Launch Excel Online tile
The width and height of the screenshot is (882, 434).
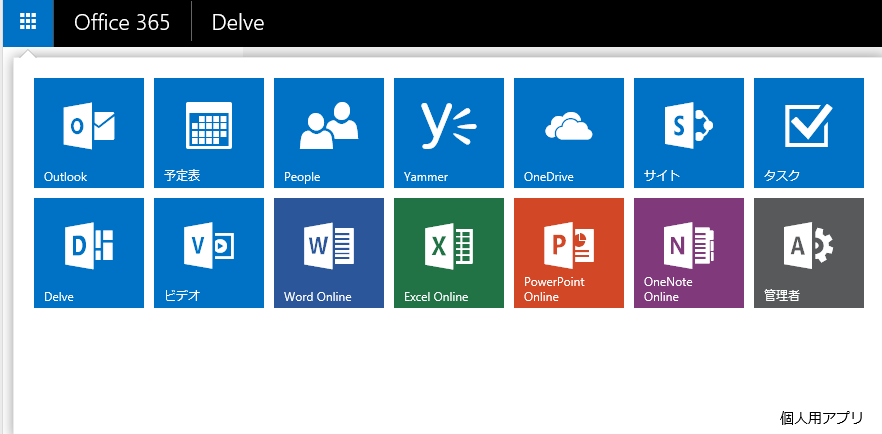(x=449, y=253)
